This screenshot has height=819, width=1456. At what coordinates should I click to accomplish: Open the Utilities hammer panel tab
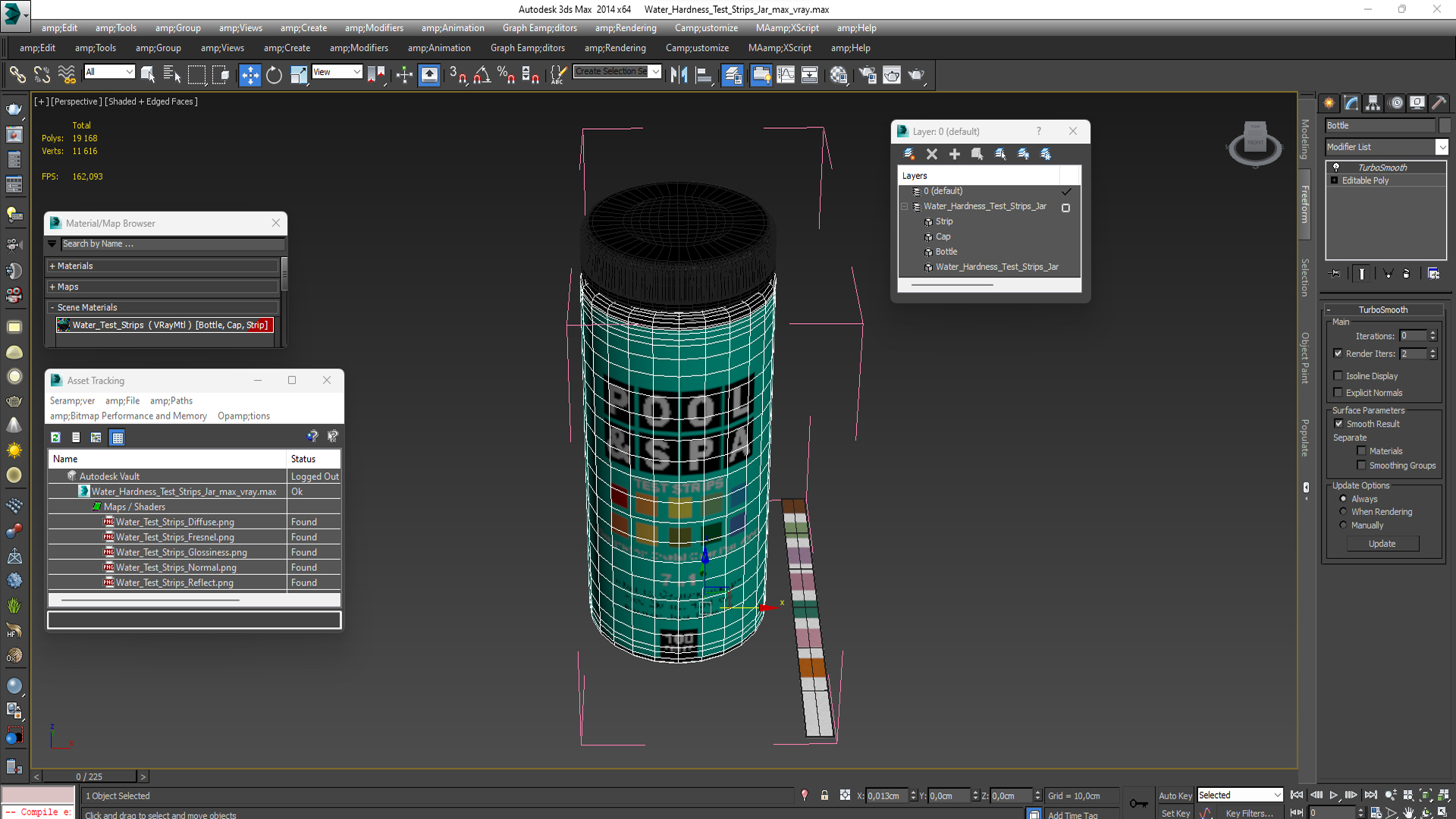point(1439,103)
